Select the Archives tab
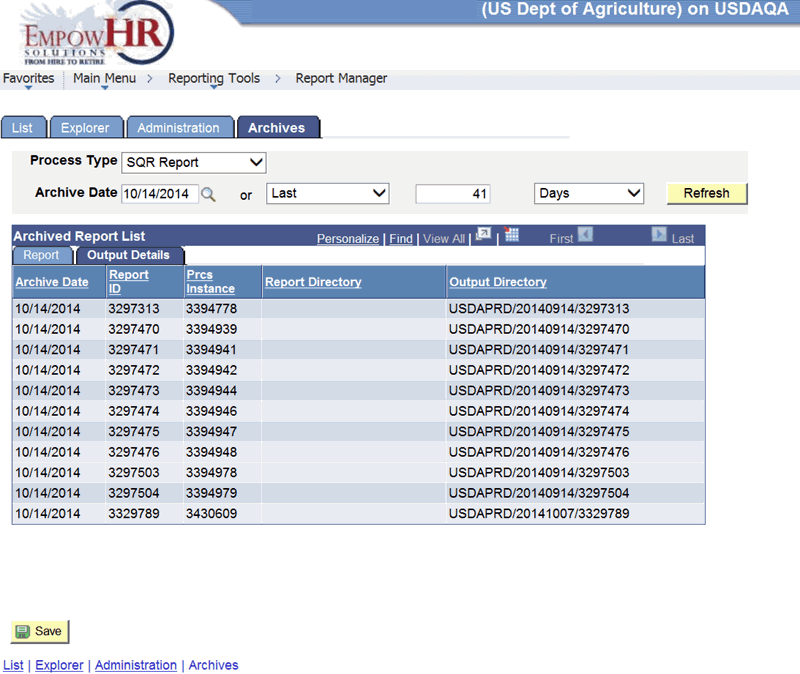Screen dimensions: 800x674 tap(277, 128)
